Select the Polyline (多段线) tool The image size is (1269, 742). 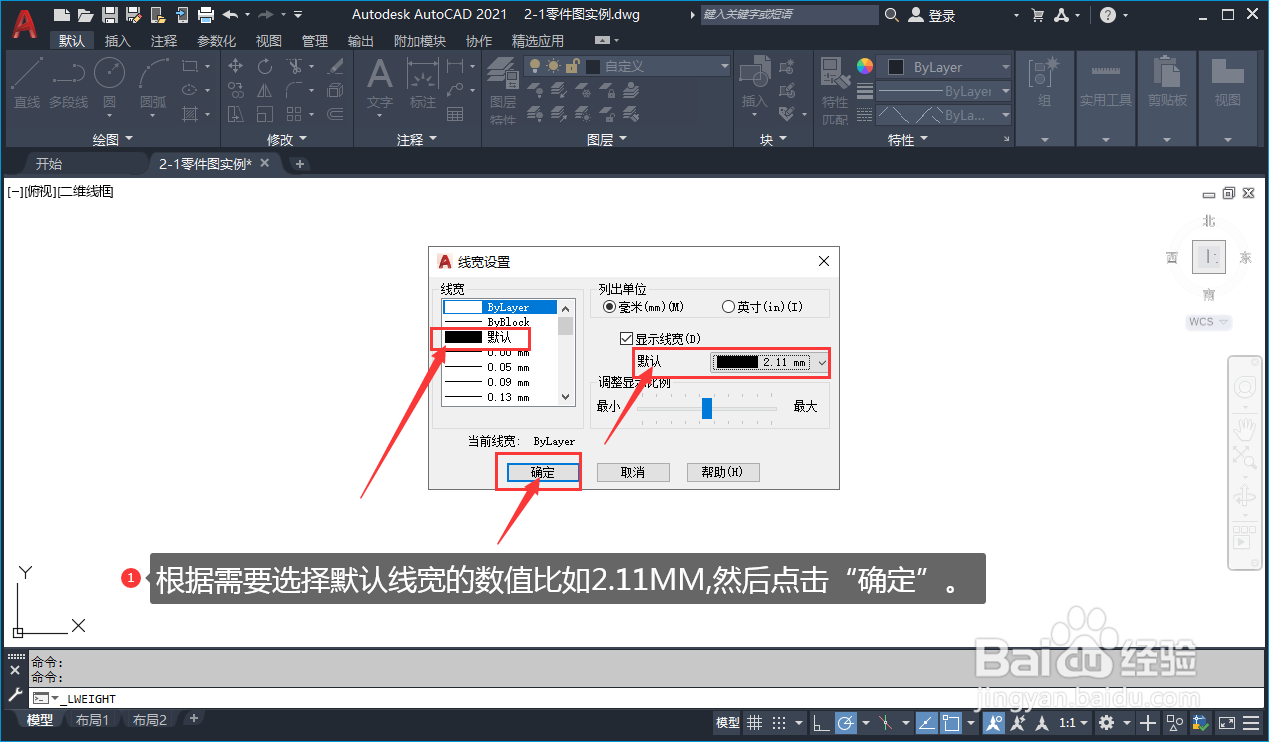(x=68, y=82)
